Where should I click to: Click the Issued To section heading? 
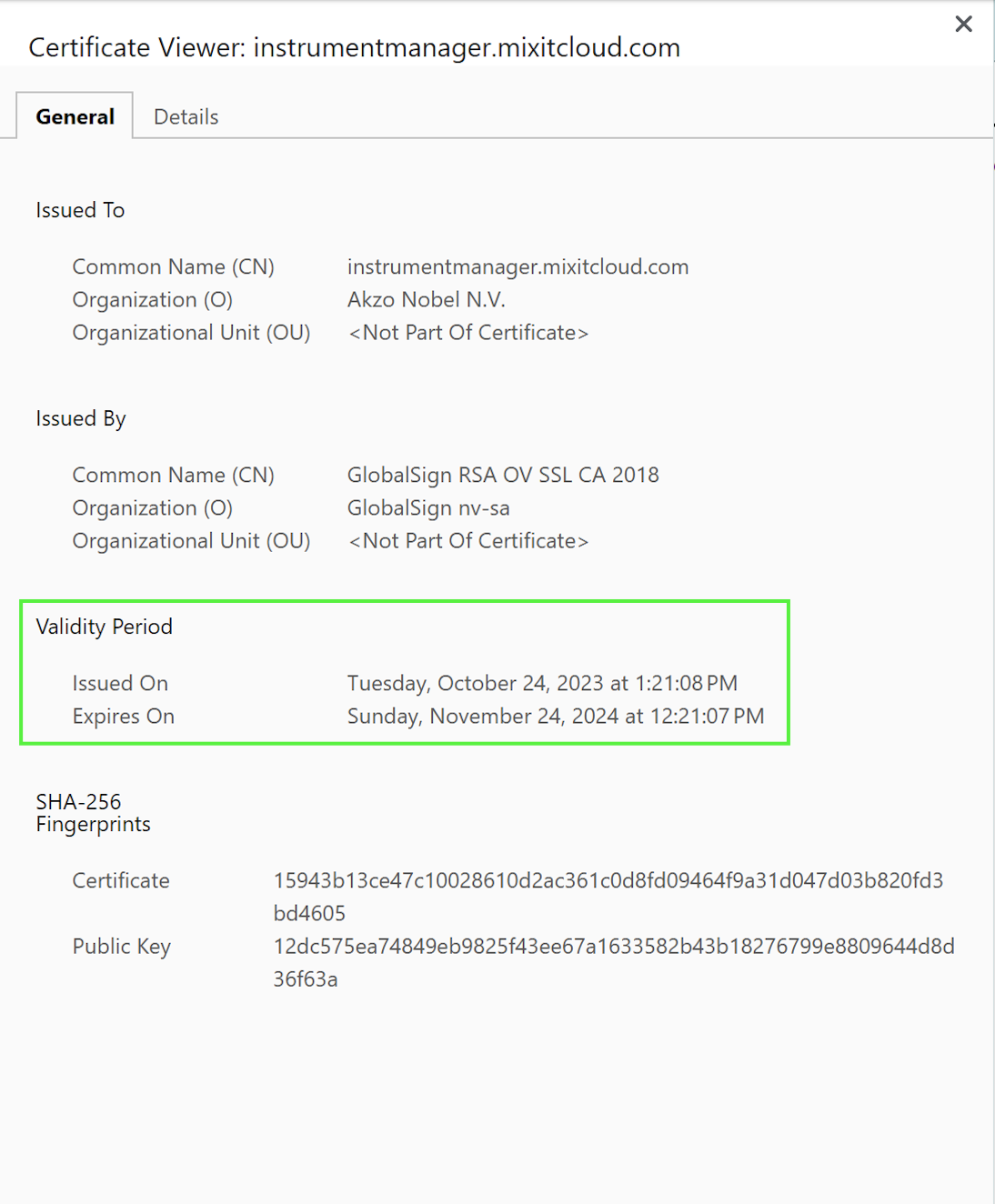[80, 210]
